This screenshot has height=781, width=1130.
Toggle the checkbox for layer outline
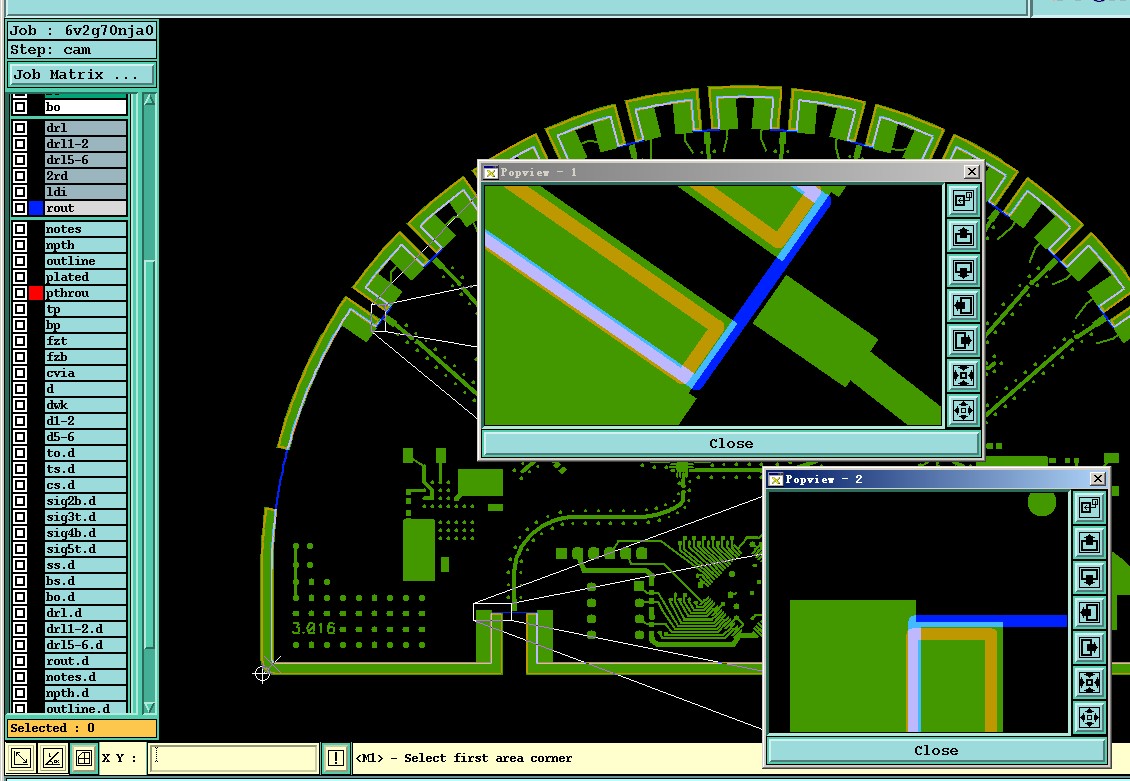(x=20, y=261)
